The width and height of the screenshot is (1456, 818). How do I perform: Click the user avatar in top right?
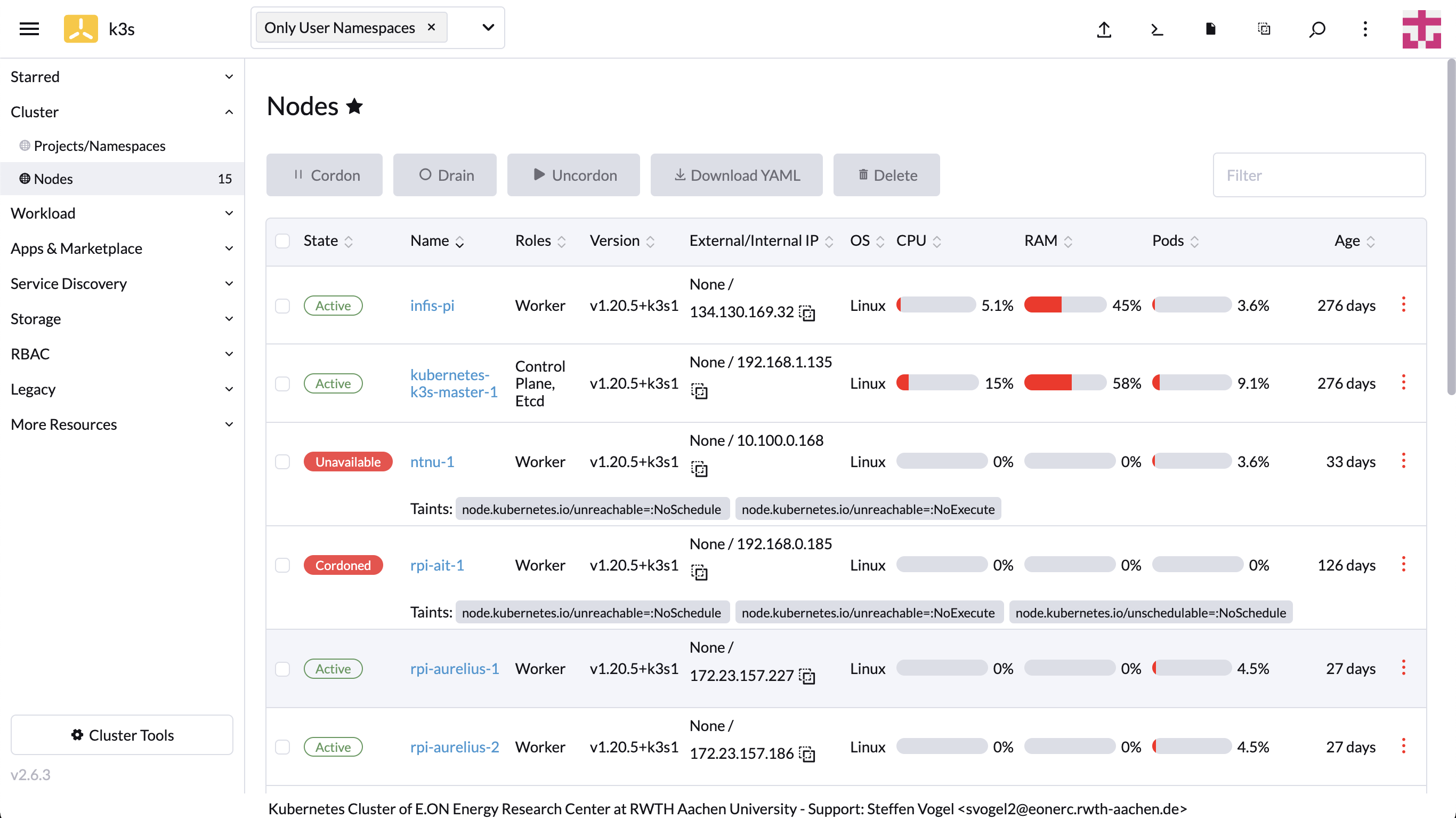pyautogui.click(x=1421, y=29)
